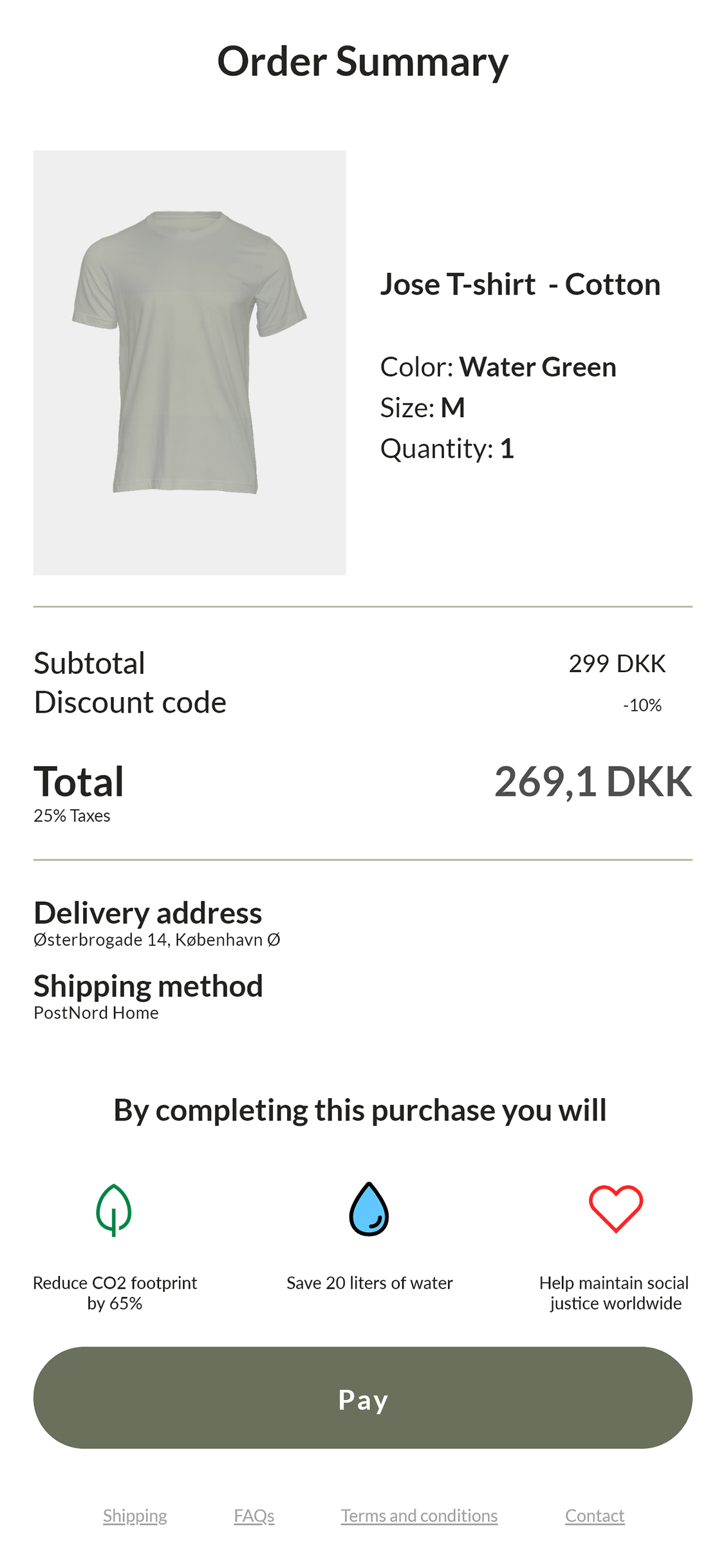Viewport: 726px width, 1568px height.
Task: Click the 269,1 DKK total amount
Action: point(593,781)
